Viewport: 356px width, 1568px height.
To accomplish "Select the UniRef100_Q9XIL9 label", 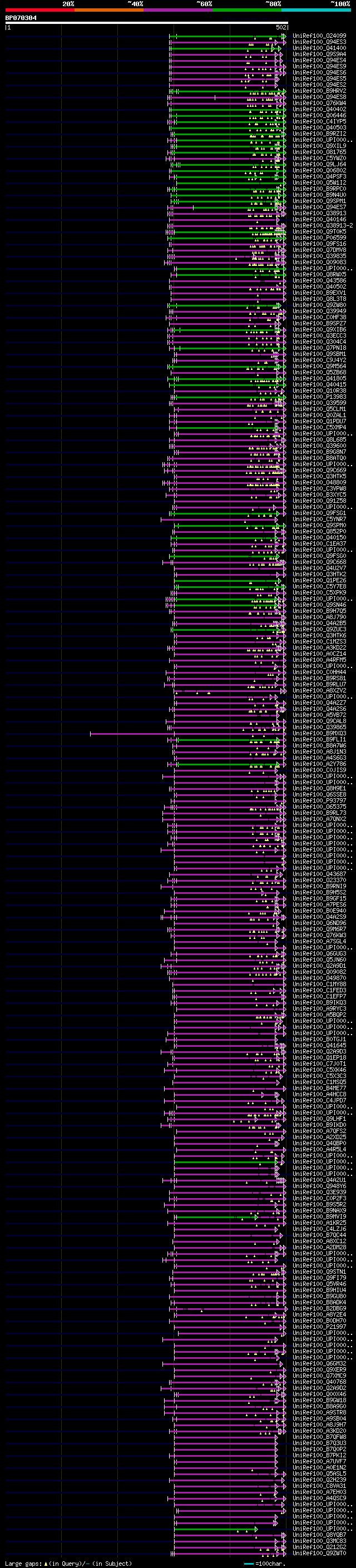I will pos(319,146).
